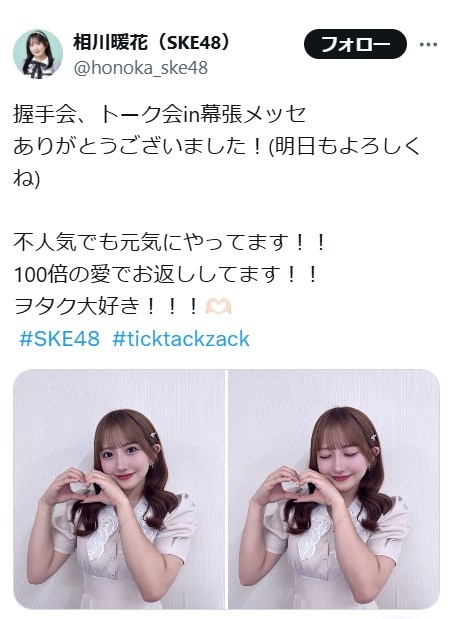Open the #SKE48 hashtag
The height and width of the screenshot is (619, 453).
pyautogui.click(x=60, y=339)
